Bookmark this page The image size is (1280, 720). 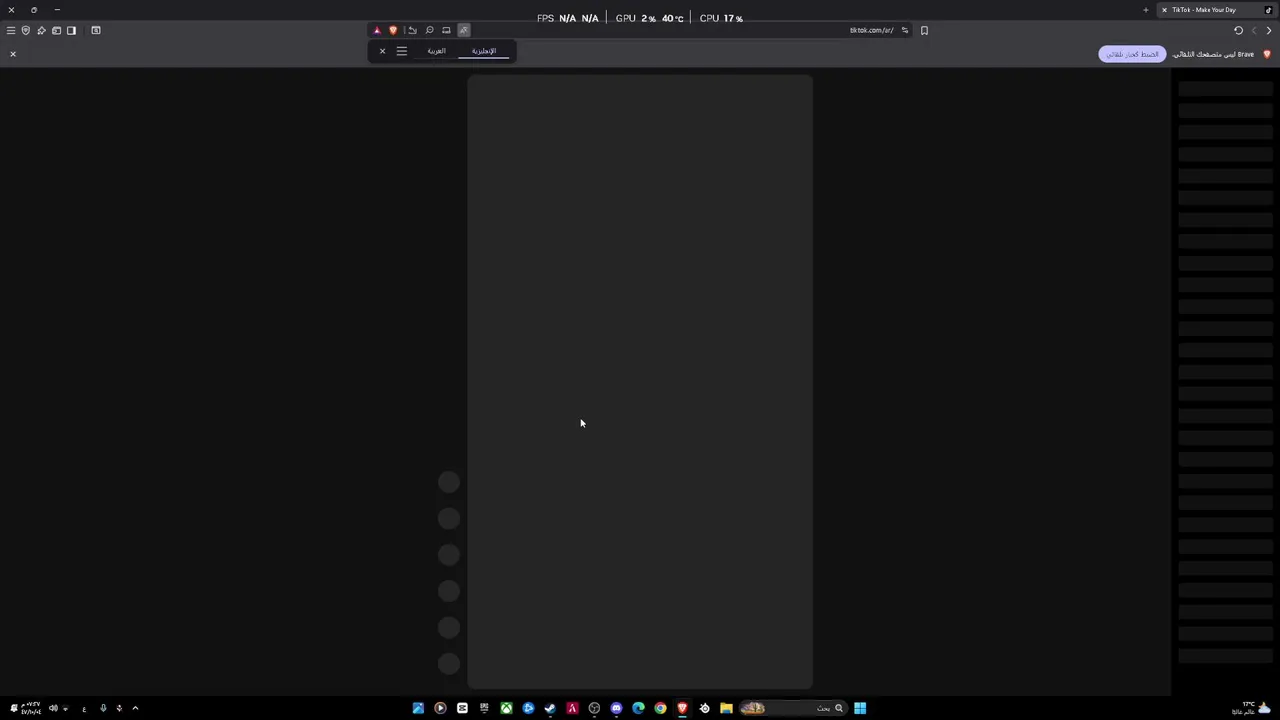[924, 30]
